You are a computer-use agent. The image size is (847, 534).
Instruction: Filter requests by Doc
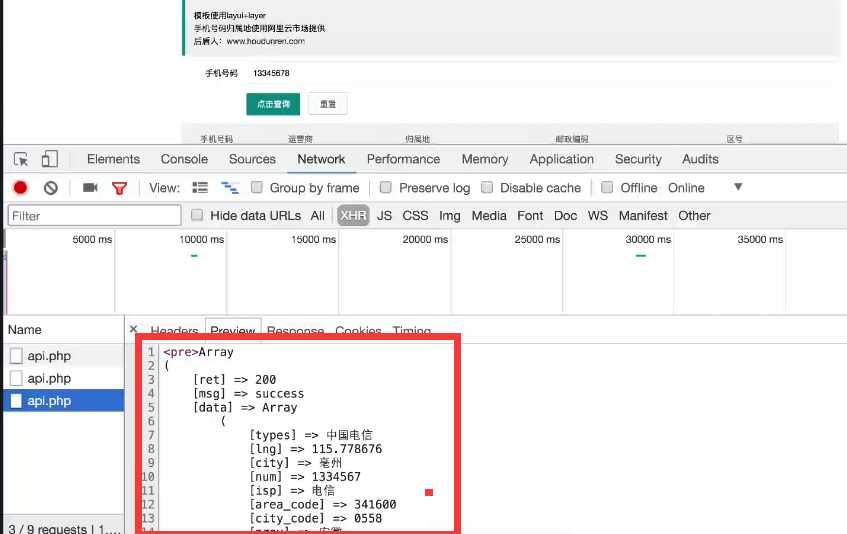(x=566, y=215)
